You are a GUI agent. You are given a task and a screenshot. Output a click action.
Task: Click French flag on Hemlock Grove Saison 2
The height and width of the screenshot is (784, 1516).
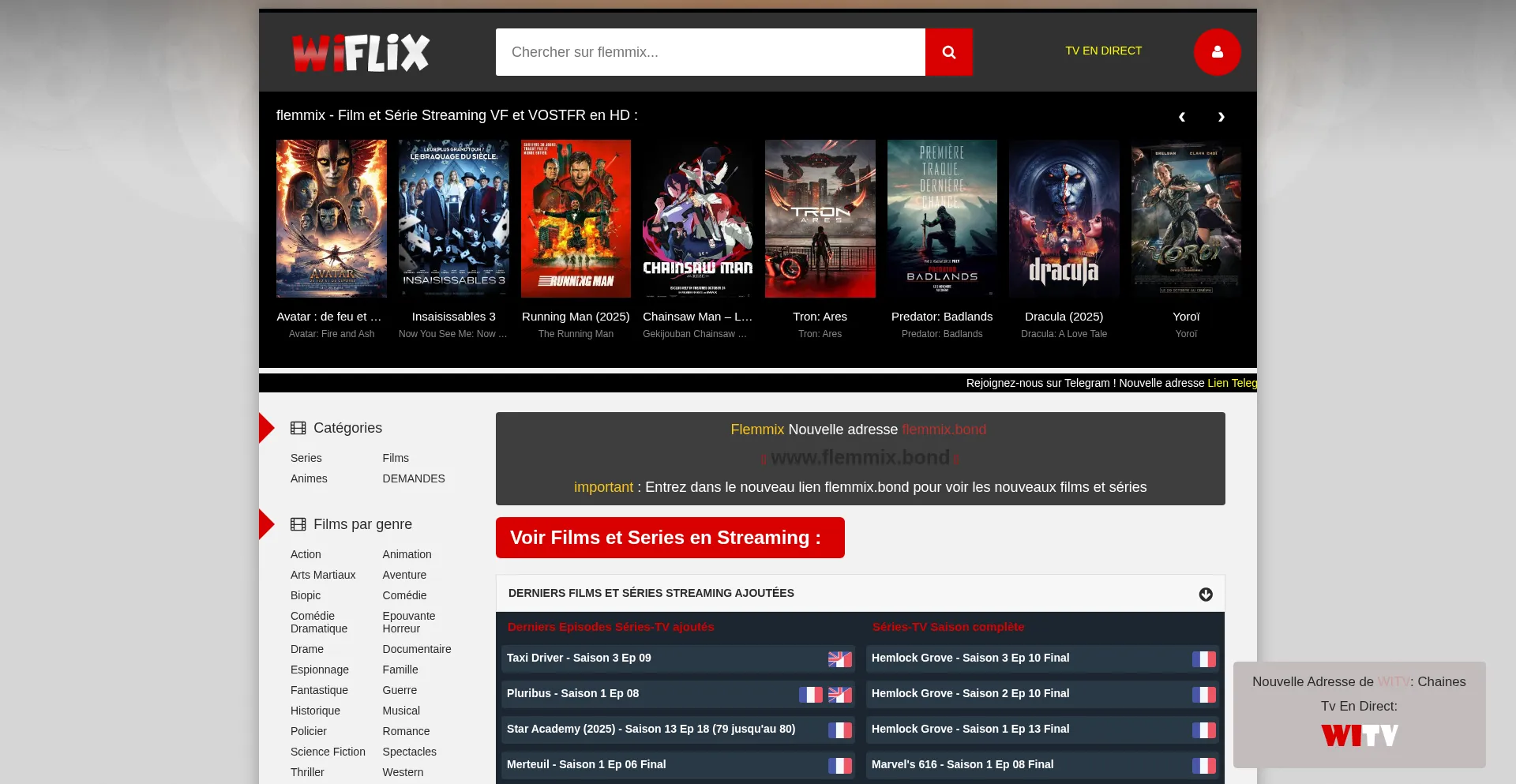[x=1204, y=695]
